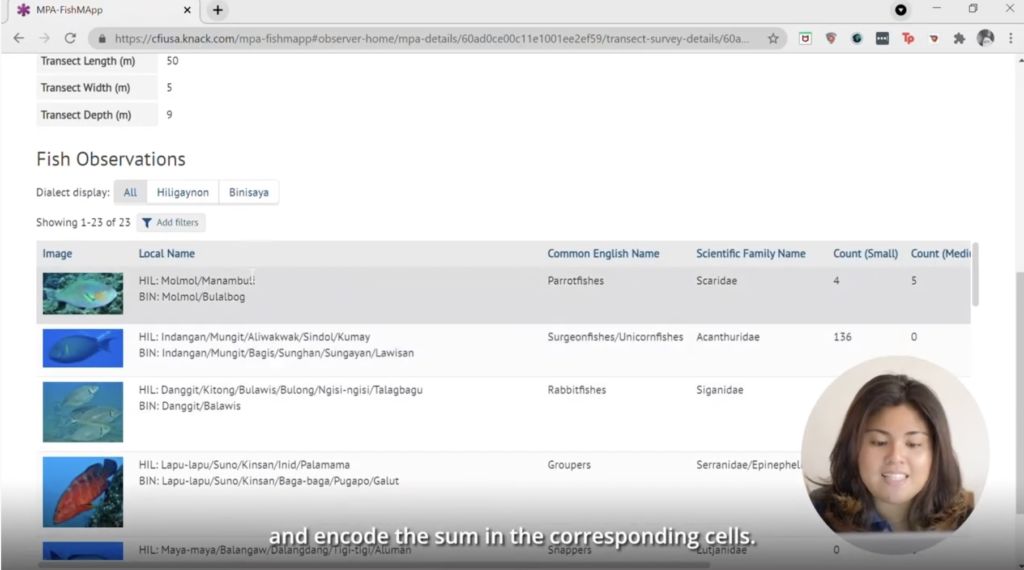
Task: Bookmark this page with the star icon
Action: point(773,38)
